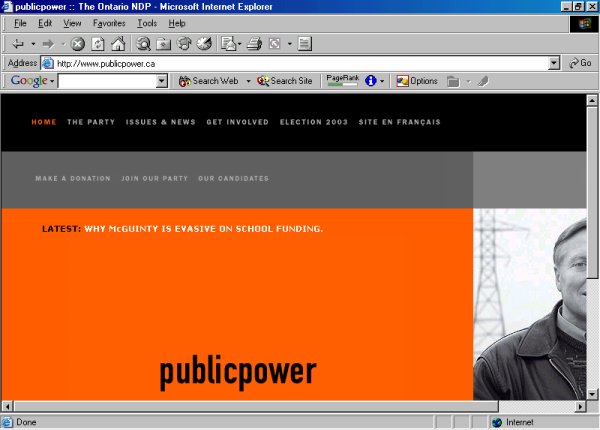The image size is (600, 430).
Task: Open the View menu
Action: point(72,23)
